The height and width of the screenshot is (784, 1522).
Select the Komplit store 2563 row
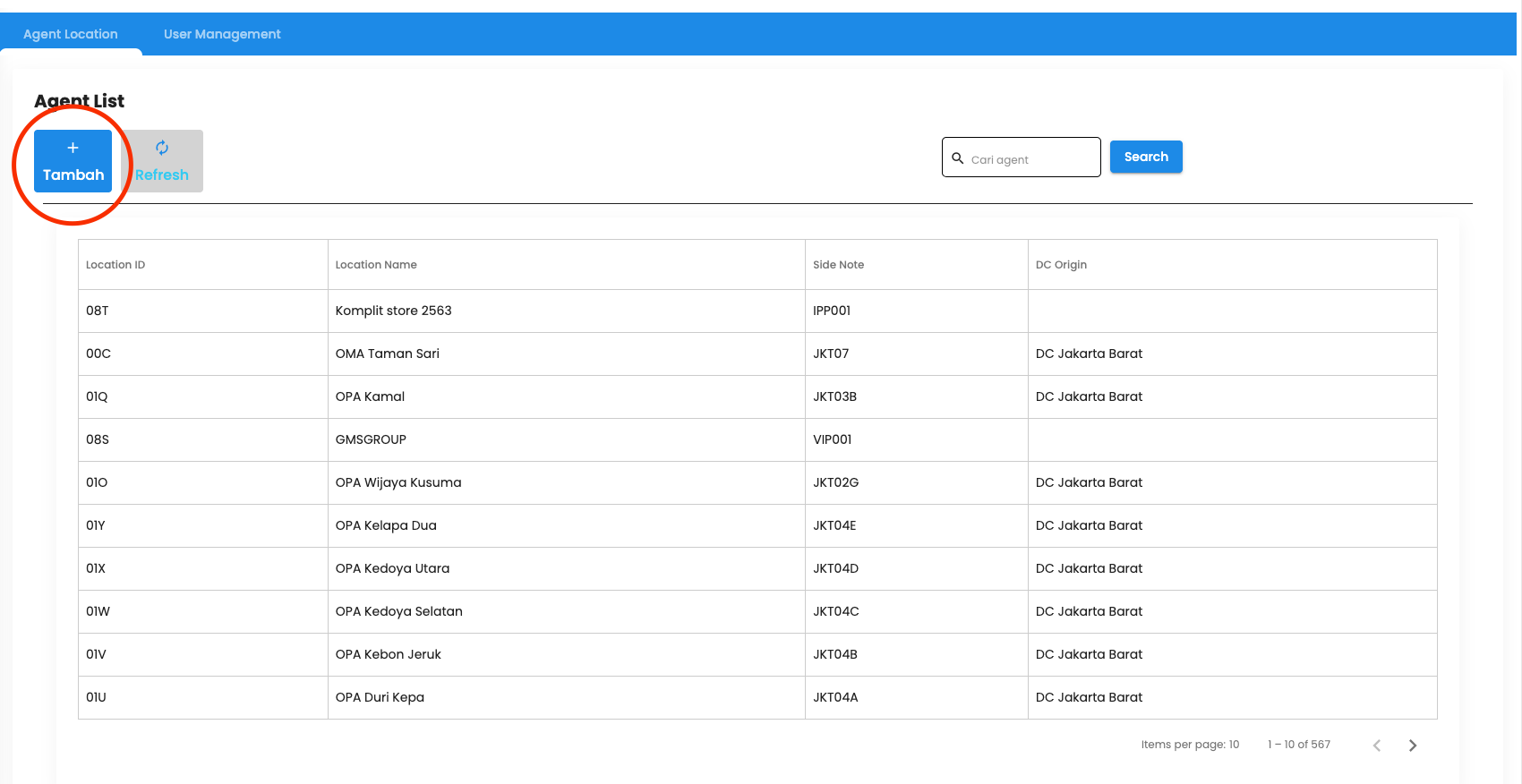click(x=393, y=311)
